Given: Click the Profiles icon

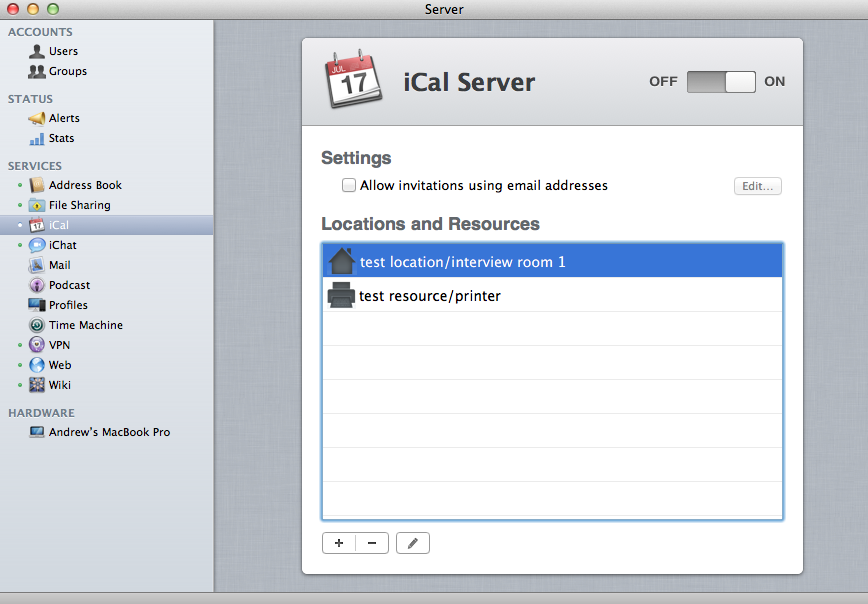Looking at the screenshot, I should click(37, 305).
